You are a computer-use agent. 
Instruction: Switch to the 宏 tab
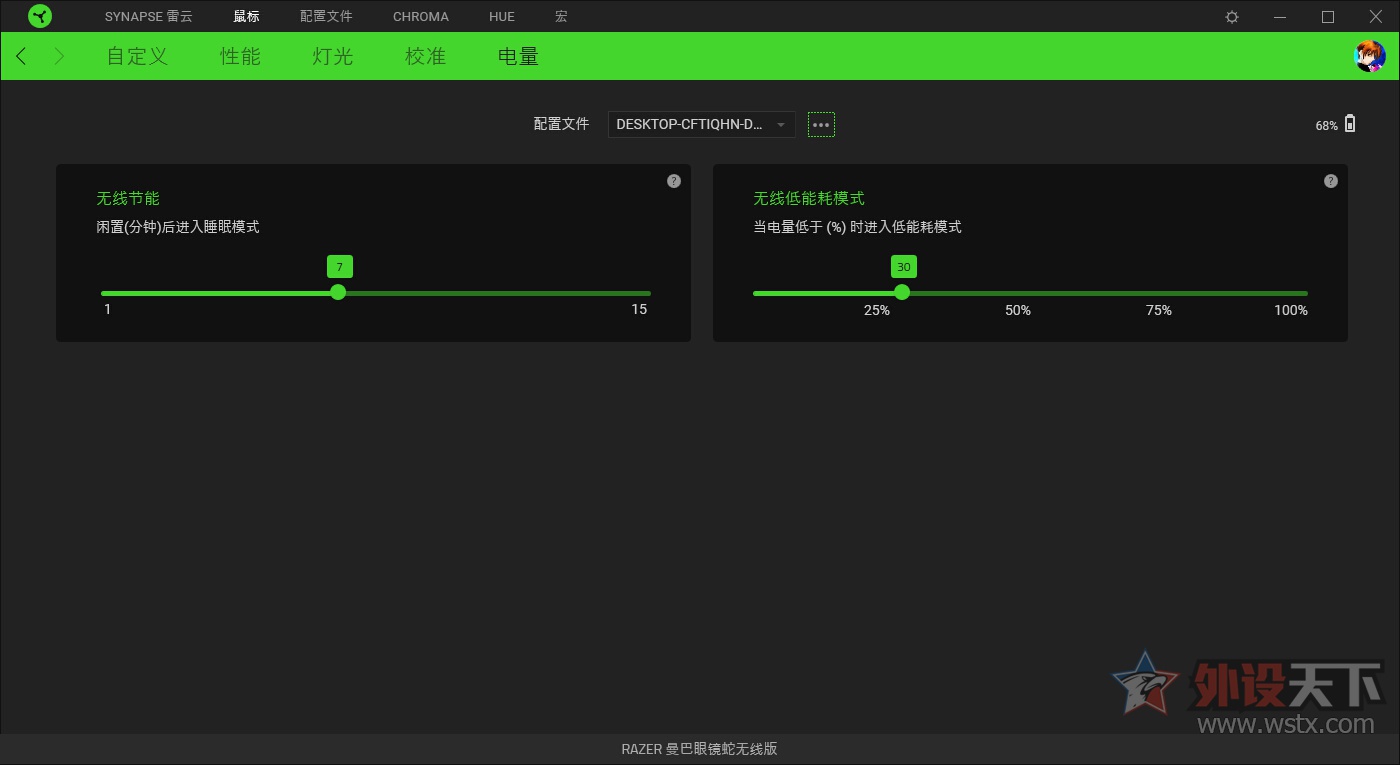click(x=561, y=17)
